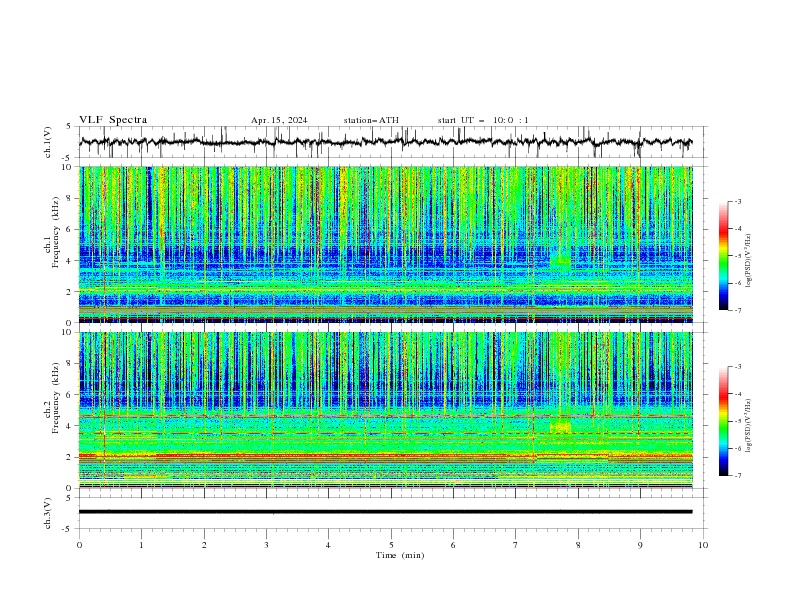The width and height of the screenshot is (792, 612).
Task: Click the green 4 kHz emission patch in ch.1
Action: coord(560,260)
